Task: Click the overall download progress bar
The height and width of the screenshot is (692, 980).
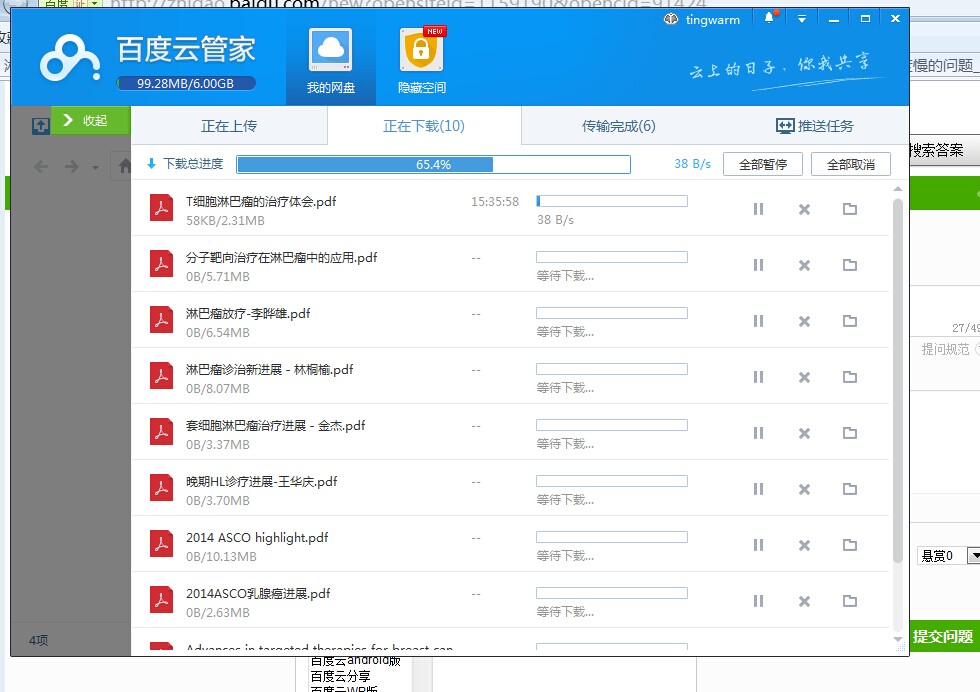Action: pos(432,164)
